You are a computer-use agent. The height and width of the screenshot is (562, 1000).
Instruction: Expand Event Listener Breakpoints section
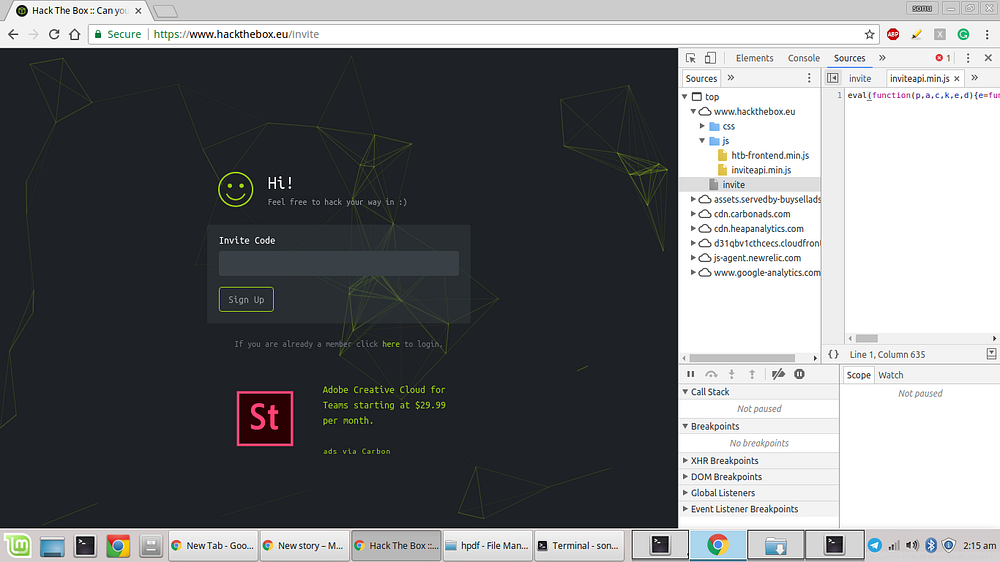[685, 509]
